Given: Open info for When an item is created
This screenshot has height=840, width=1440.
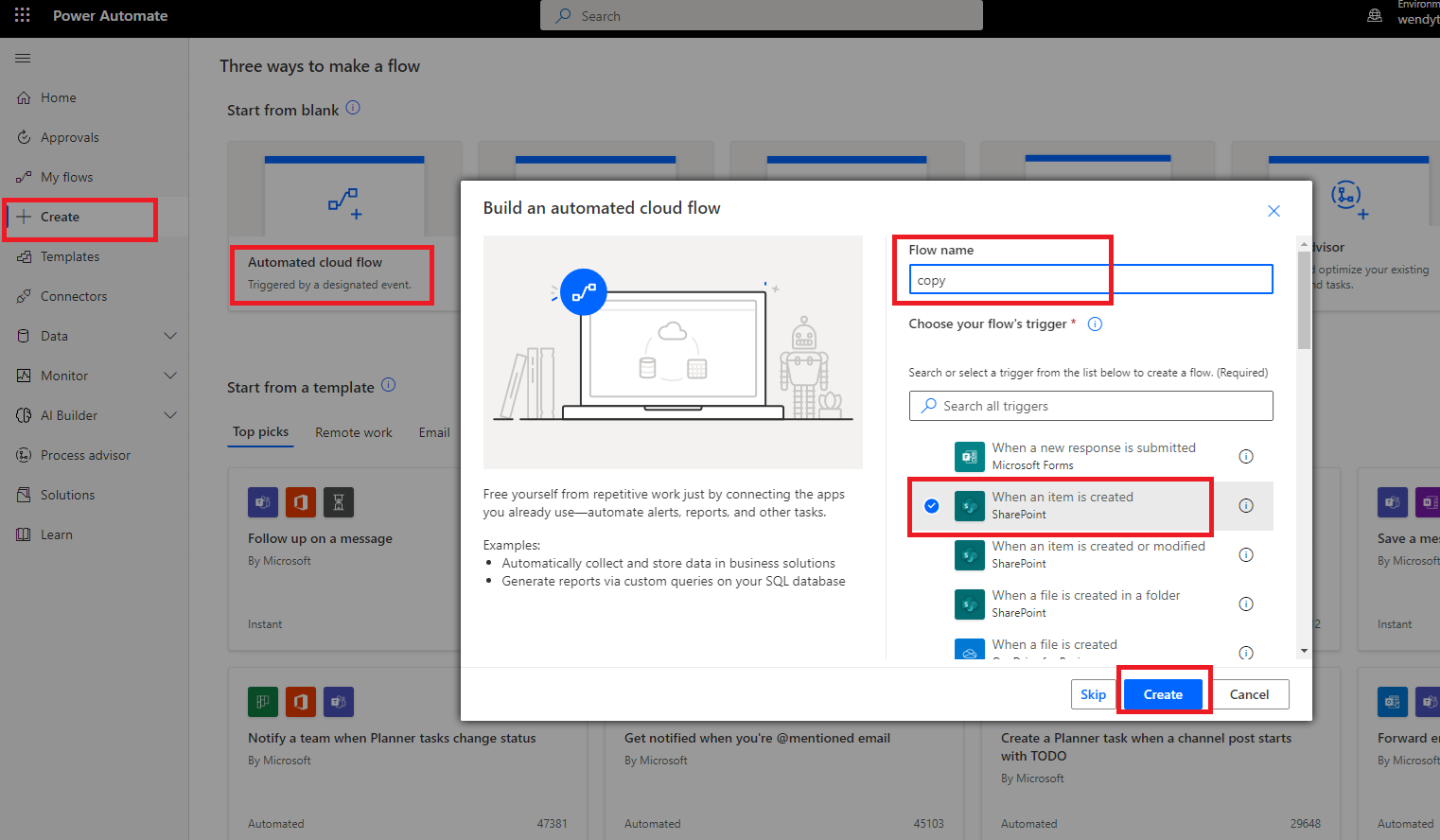Looking at the screenshot, I should 1246,505.
